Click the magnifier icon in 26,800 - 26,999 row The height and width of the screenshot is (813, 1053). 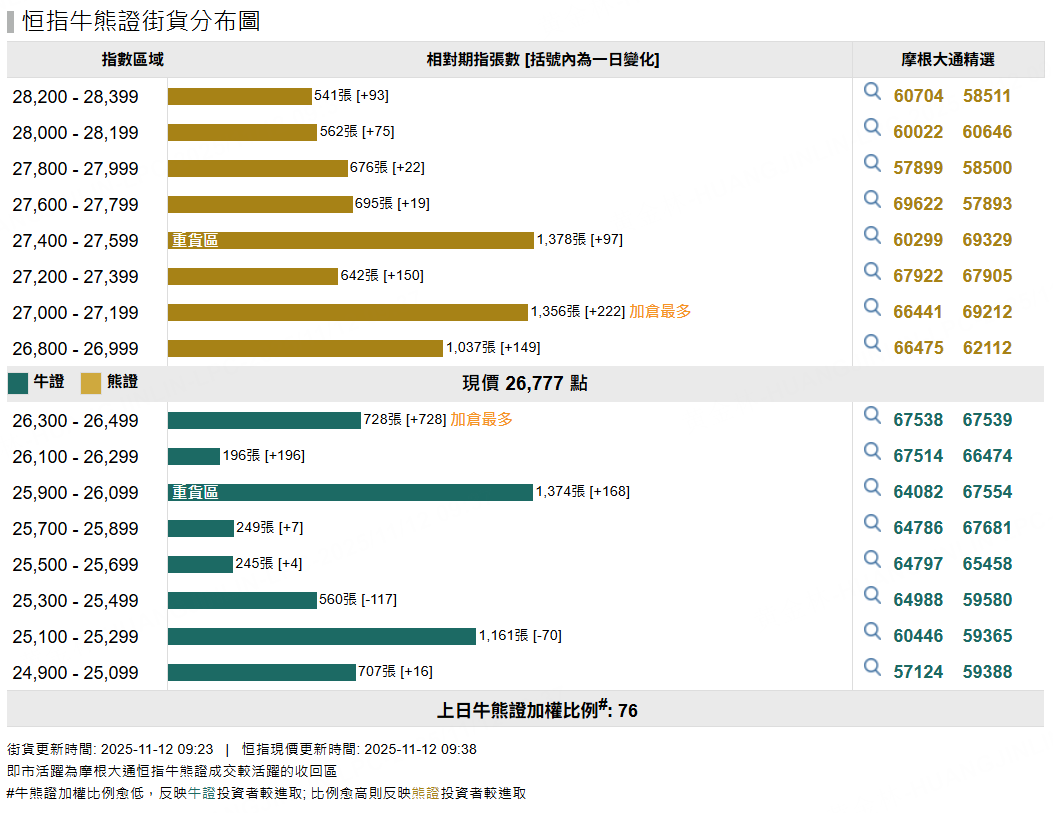click(872, 343)
